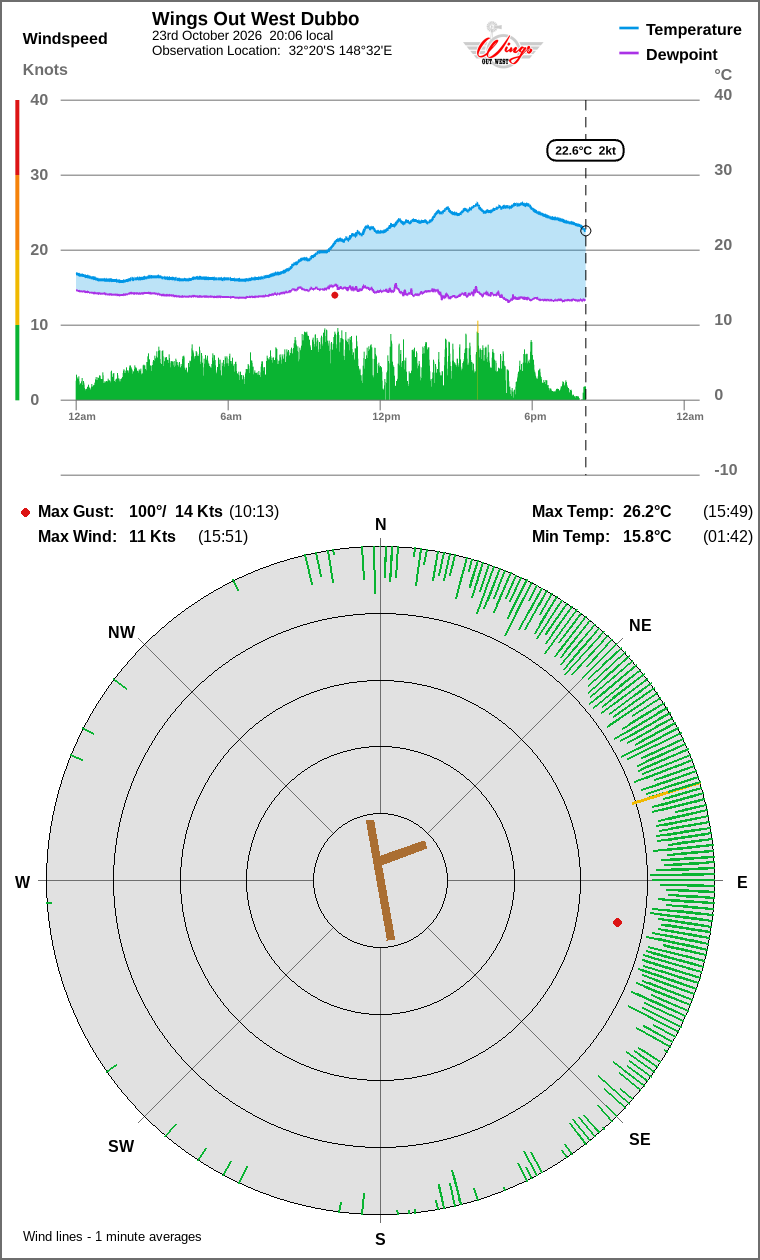760x1260 pixels.
Task: Click the compass 'SW' label
Action: click(x=121, y=1147)
